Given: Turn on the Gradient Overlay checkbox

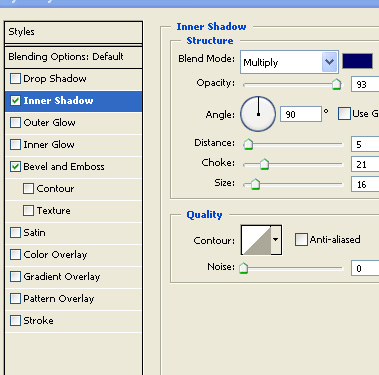Looking at the screenshot, I should tap(15, 277).
